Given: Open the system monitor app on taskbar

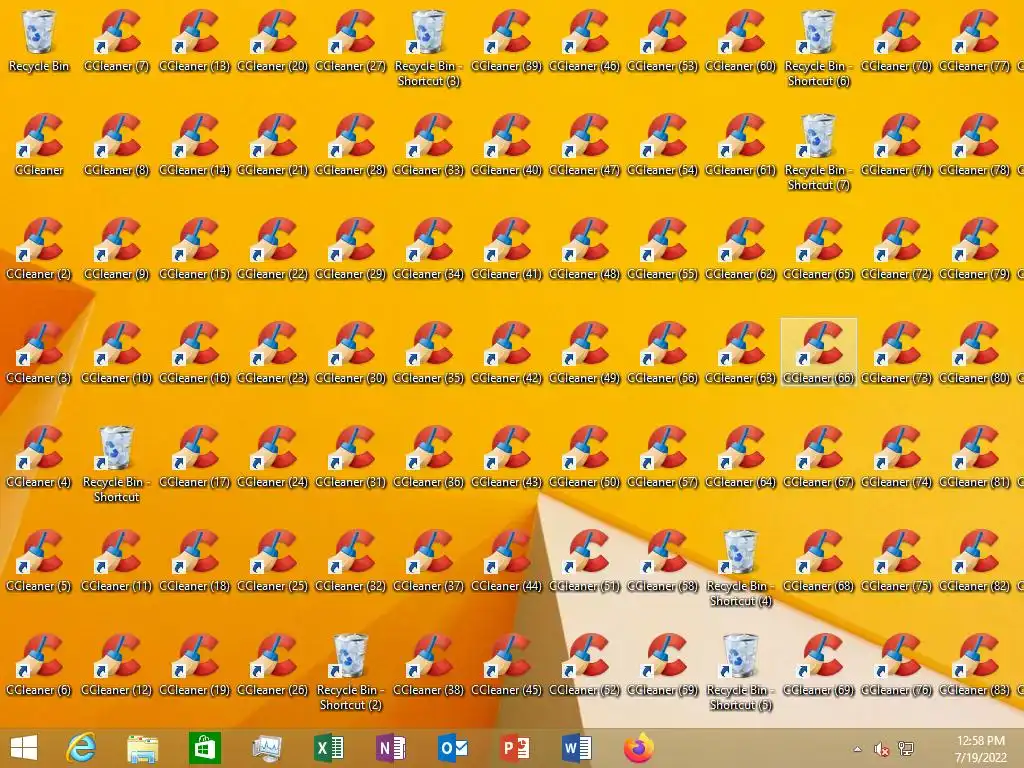Looking at the screenshot, I should pos(266,748).
